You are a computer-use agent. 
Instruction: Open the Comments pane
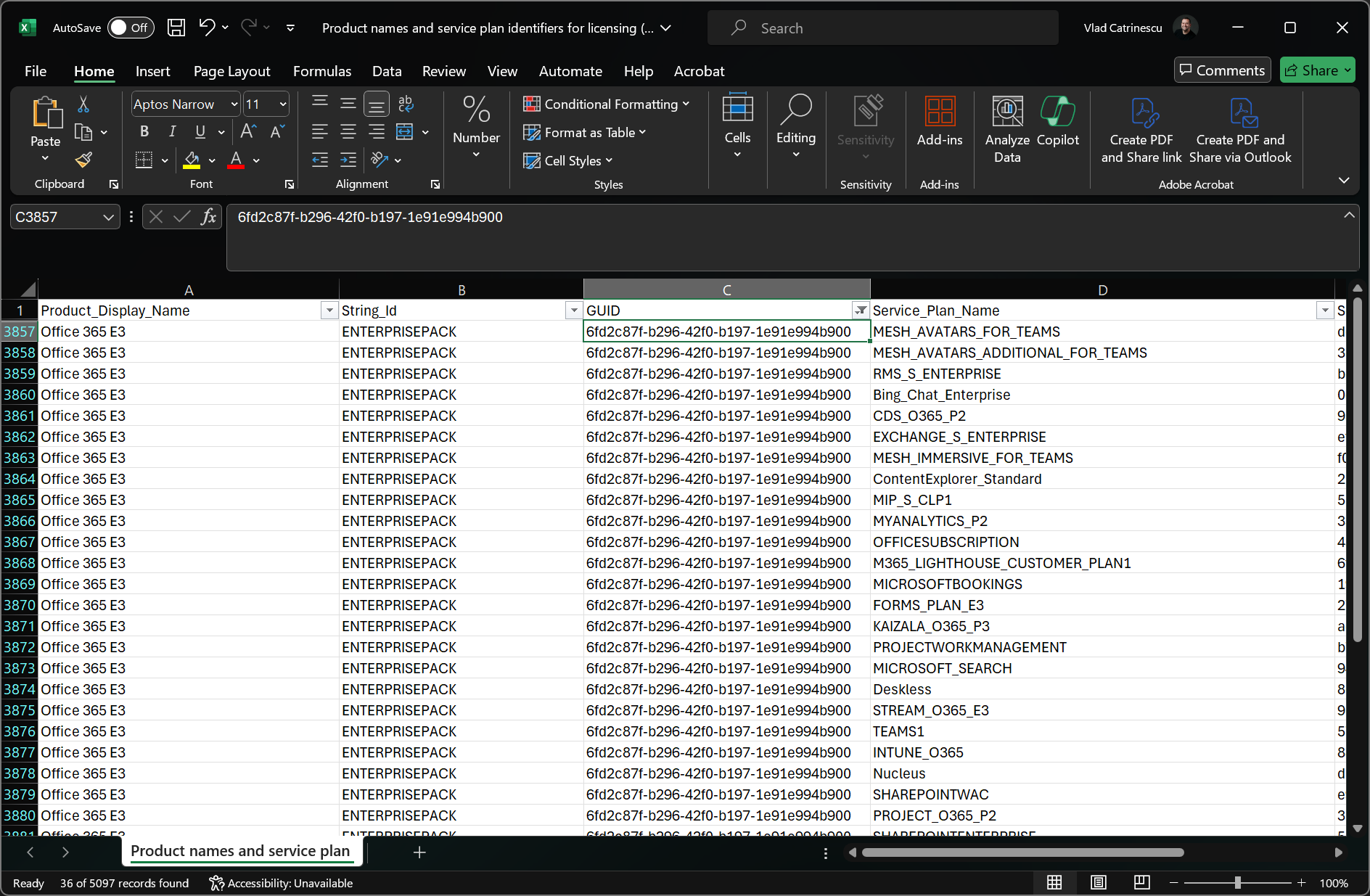(x=1222, y=70)
